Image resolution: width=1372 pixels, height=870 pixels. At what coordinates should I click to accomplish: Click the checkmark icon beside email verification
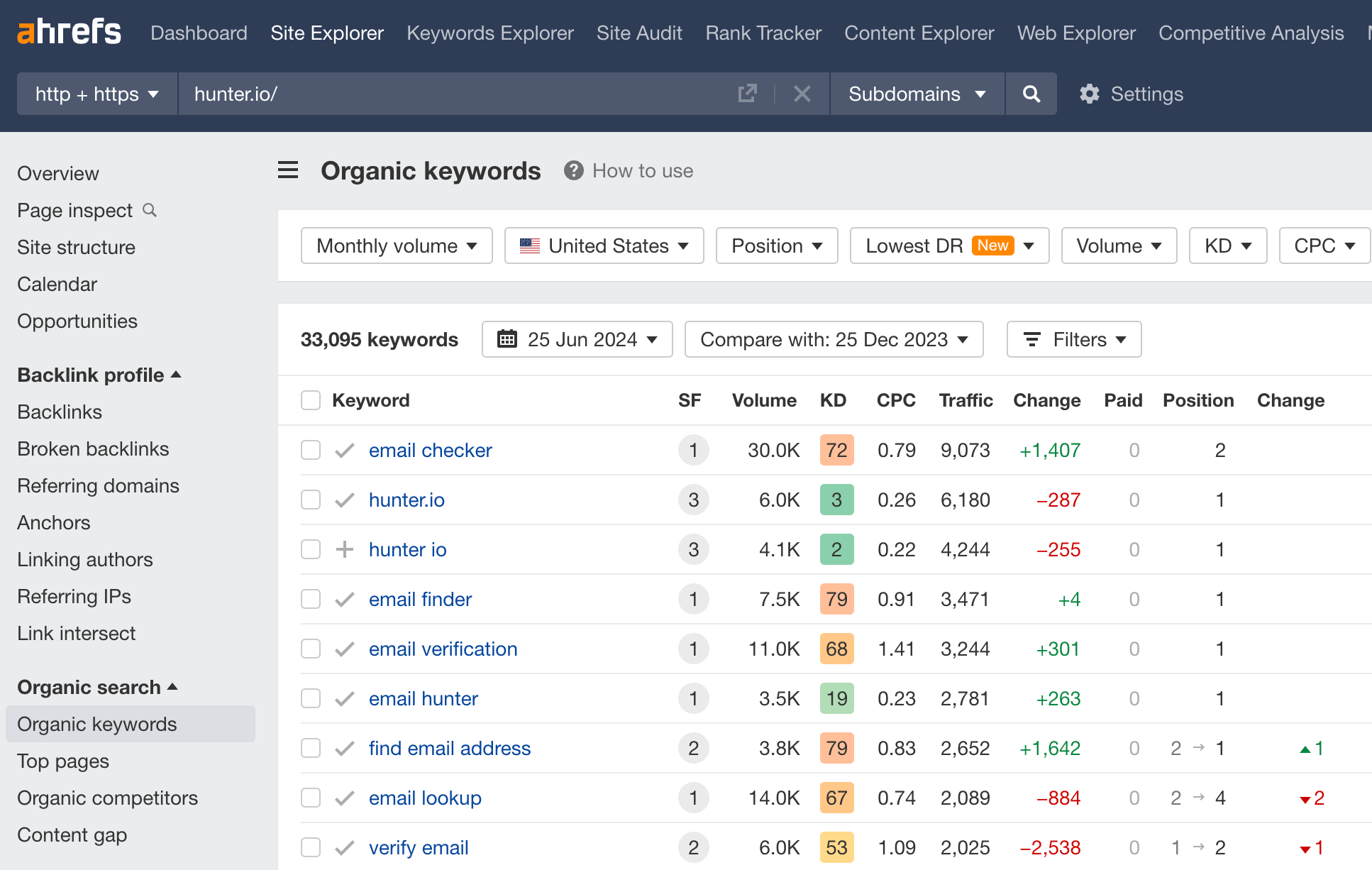(345, 649)
